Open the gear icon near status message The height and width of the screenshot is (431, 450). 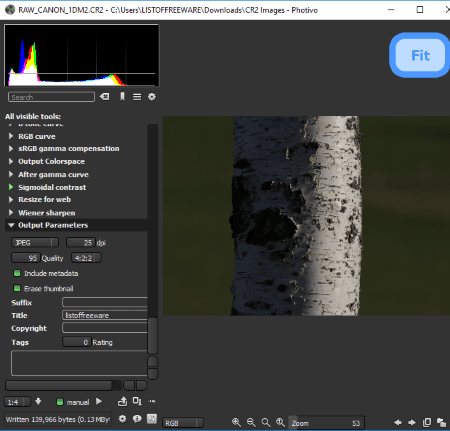(x=122, y=419)
